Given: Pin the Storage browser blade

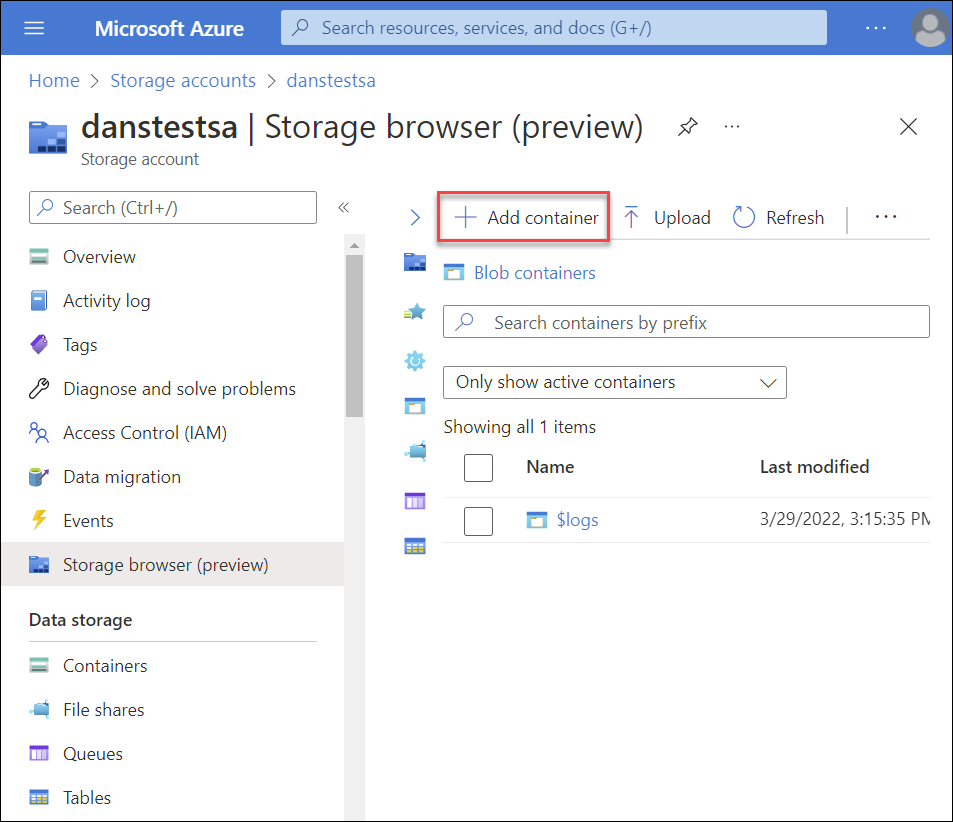Looking at the screenshot, I should point(687,127).
